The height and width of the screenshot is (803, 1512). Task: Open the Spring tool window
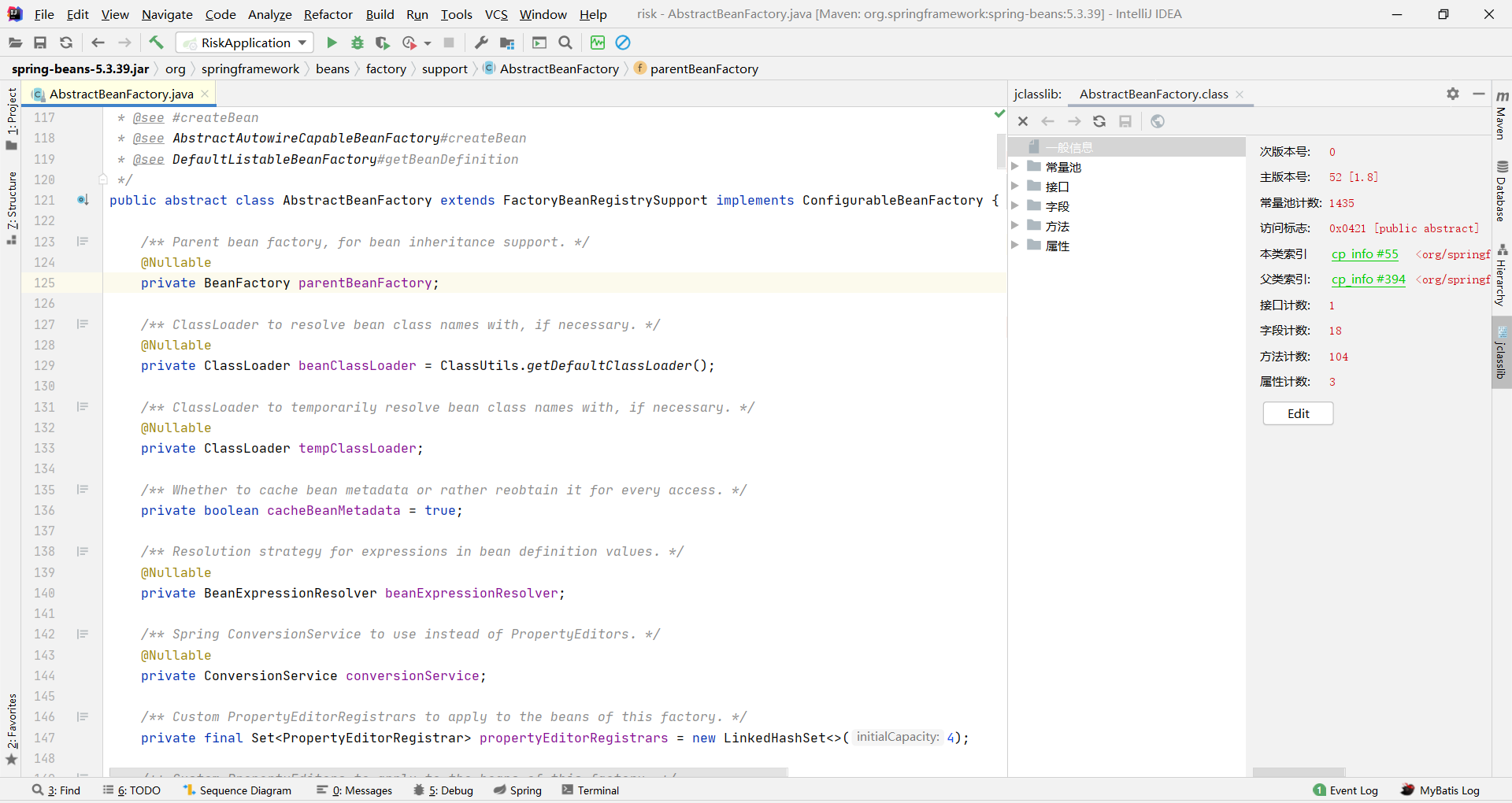point(518,790)
